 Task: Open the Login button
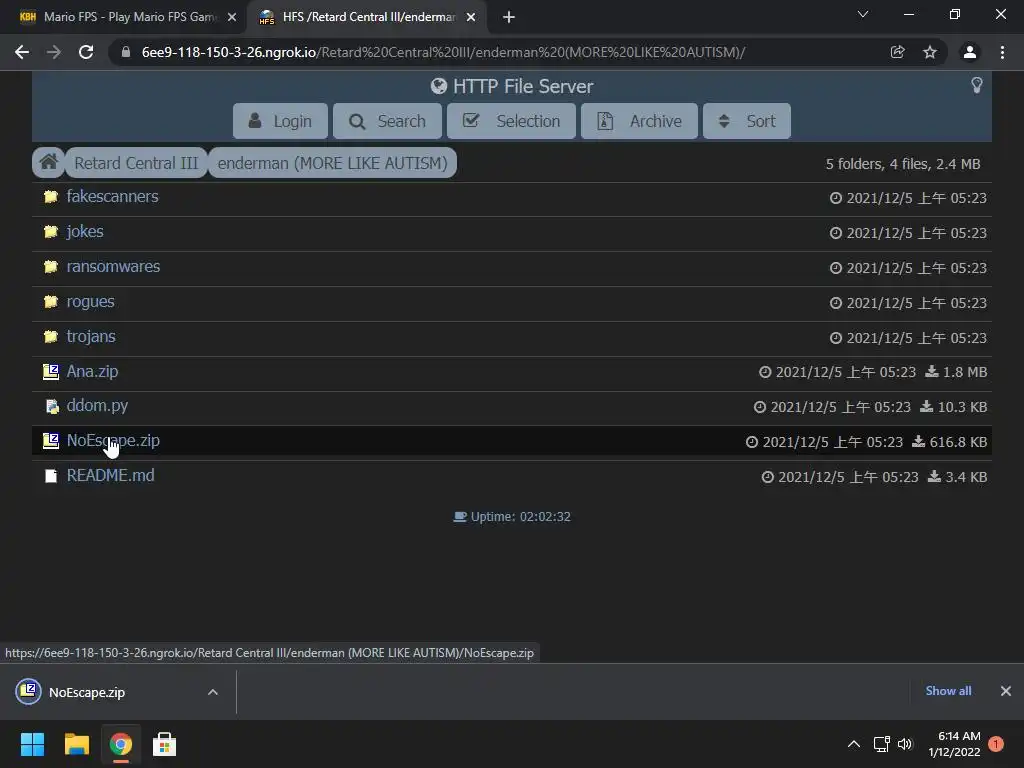coord(280,121)
